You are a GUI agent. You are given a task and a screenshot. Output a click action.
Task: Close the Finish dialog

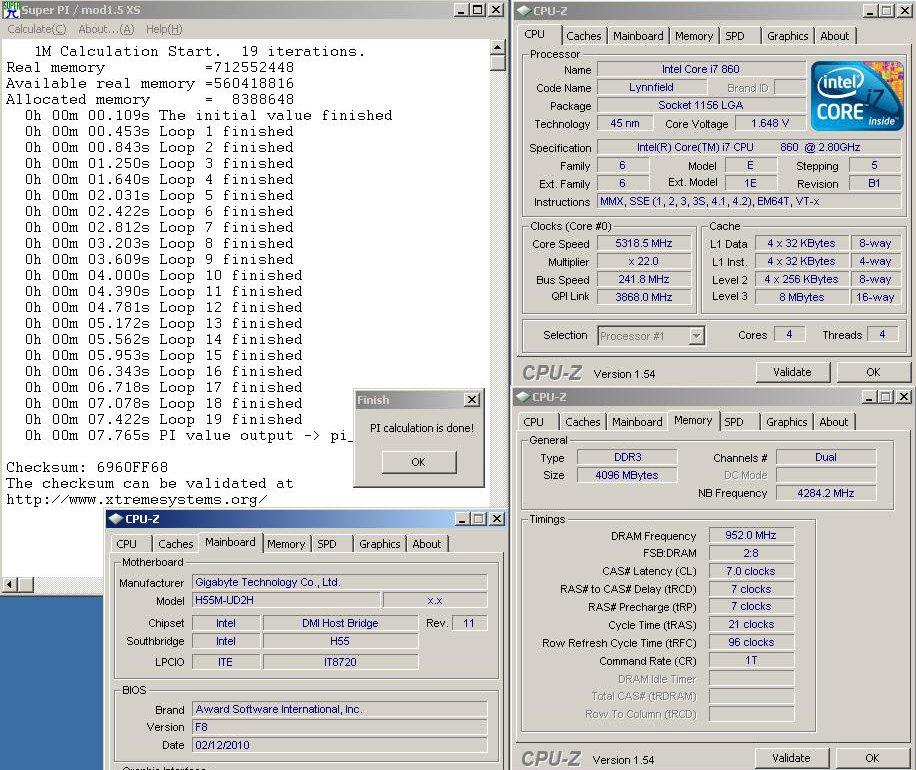[471, 400]
